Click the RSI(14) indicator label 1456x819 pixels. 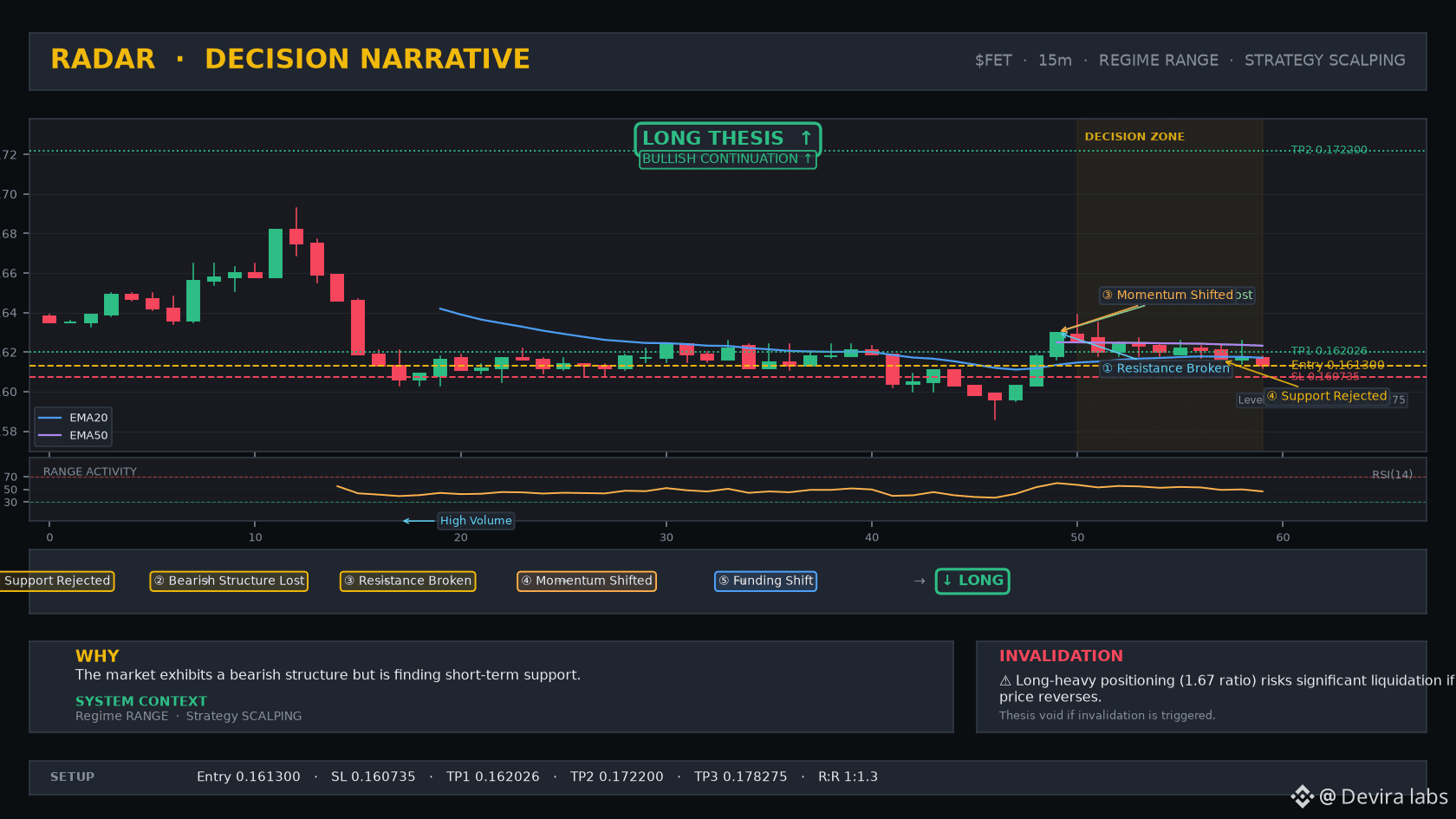tap(1392, 475)
